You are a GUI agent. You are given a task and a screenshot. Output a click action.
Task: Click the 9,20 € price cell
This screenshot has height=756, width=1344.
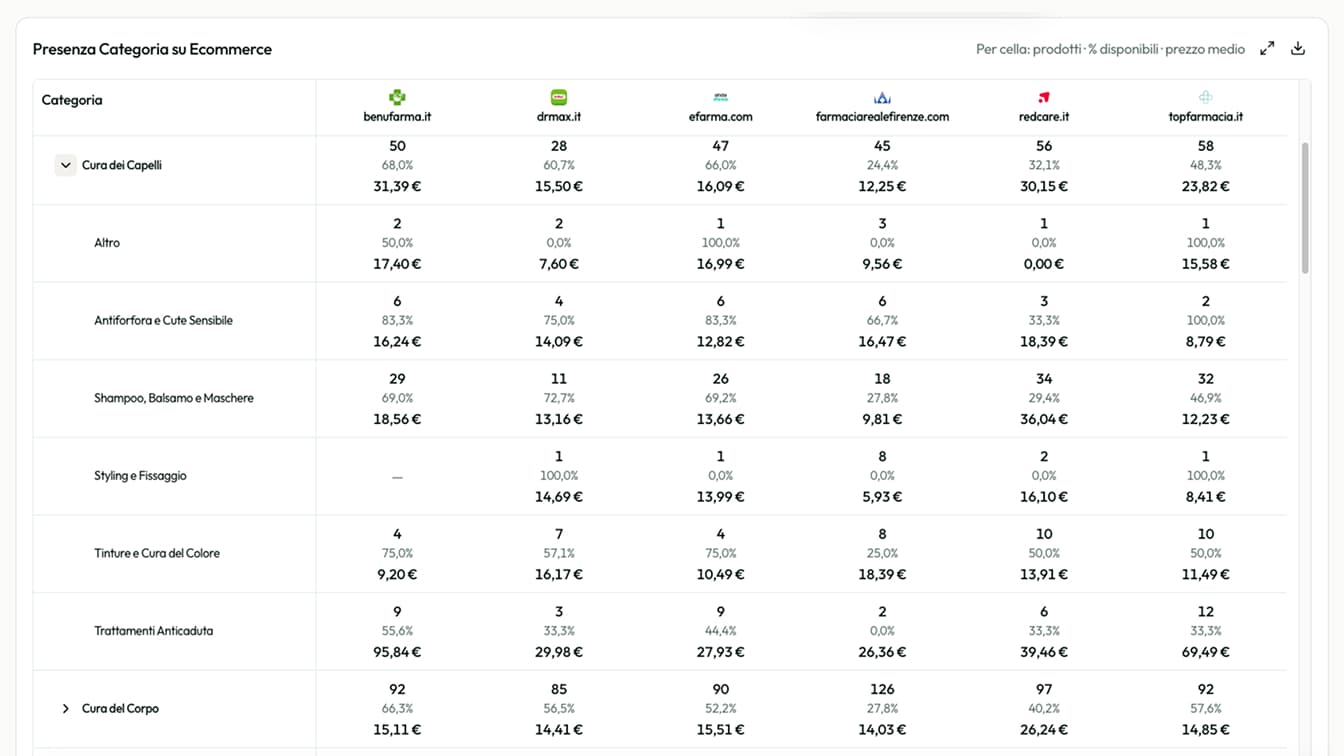coord(397,575)
